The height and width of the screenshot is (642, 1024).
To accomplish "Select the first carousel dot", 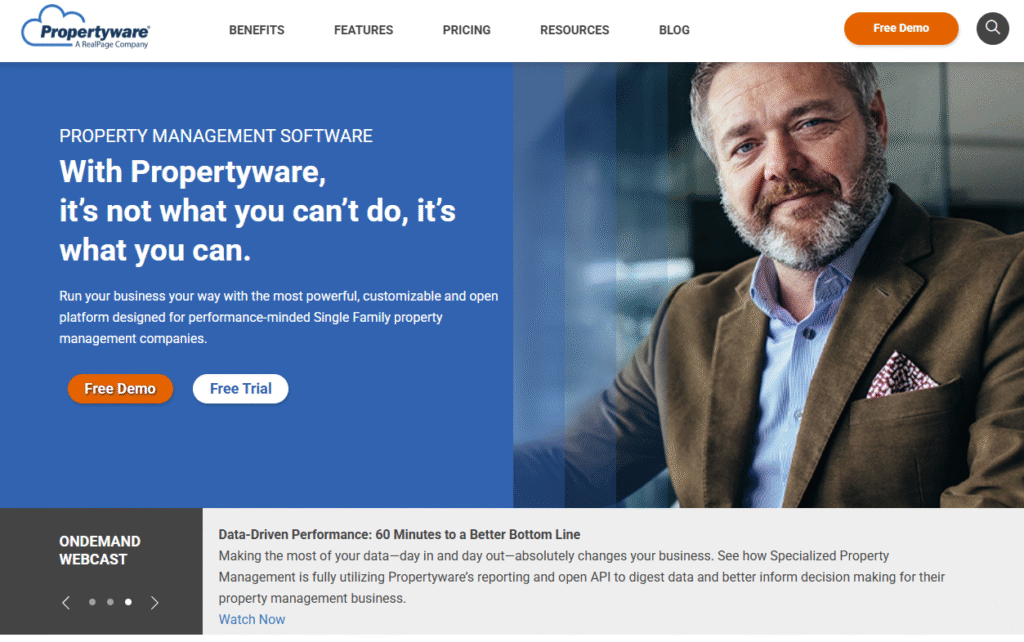I will 92,602.
